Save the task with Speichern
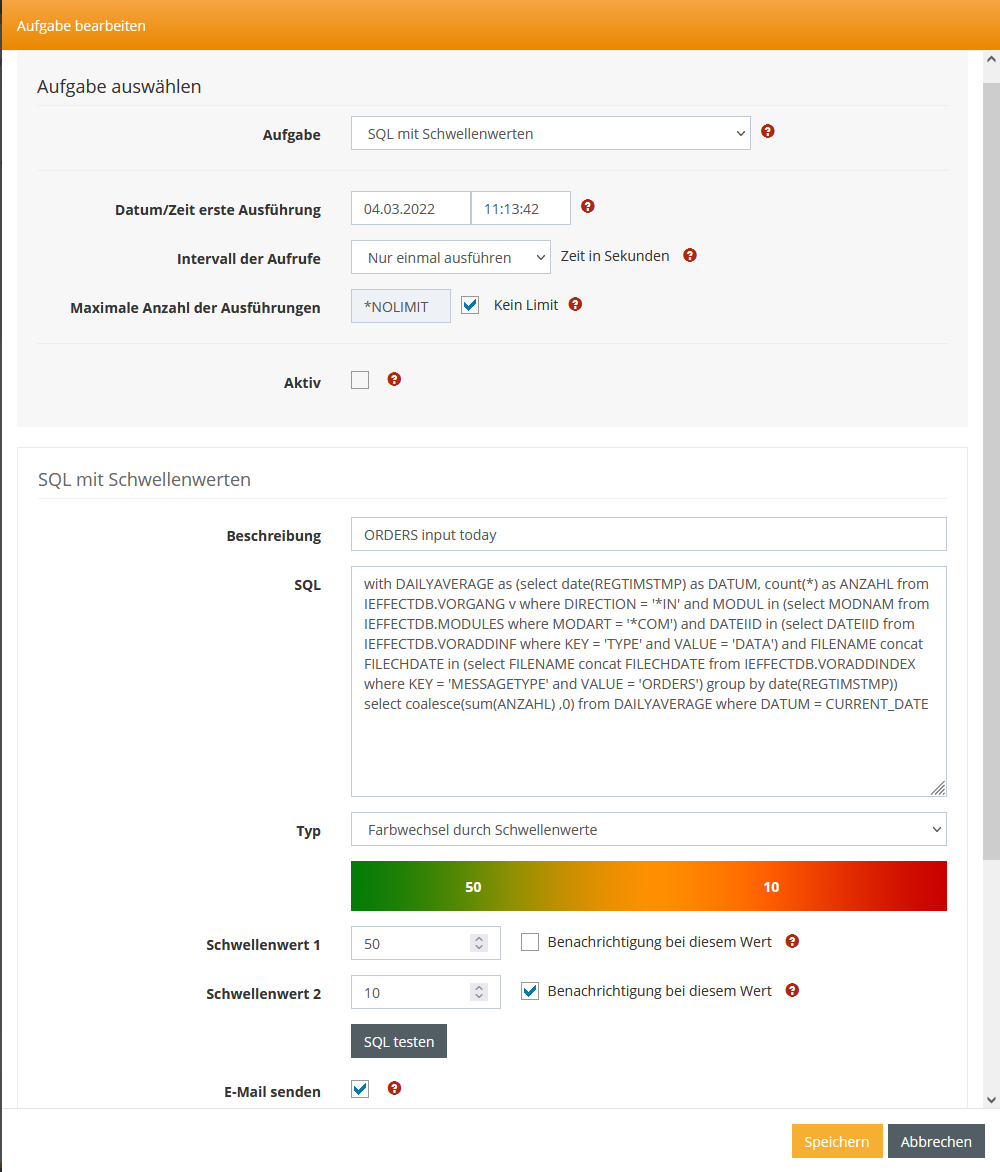1000x1172 pixels. click(837, 1141)
